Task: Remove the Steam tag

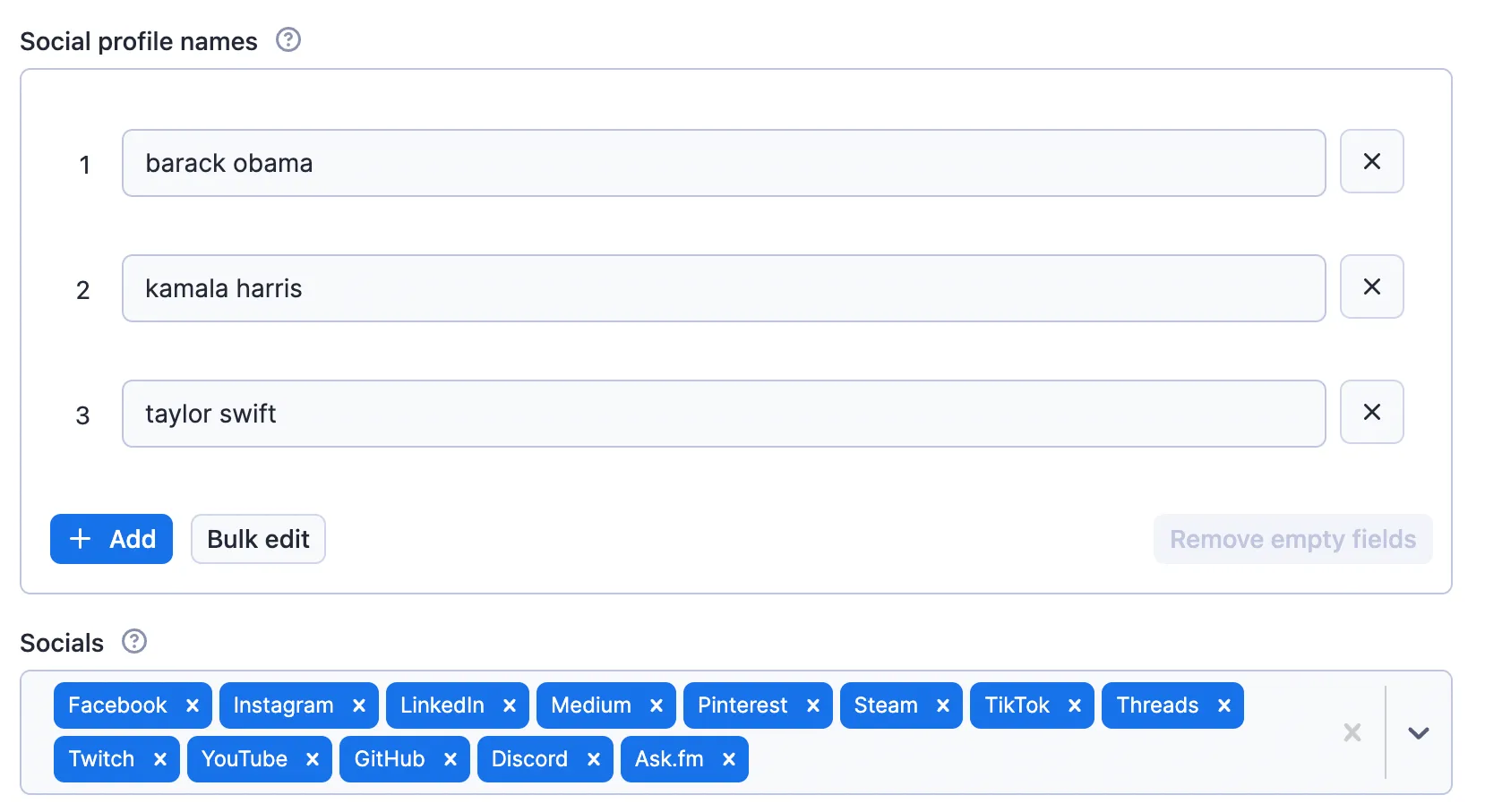Action: point(943,705)
